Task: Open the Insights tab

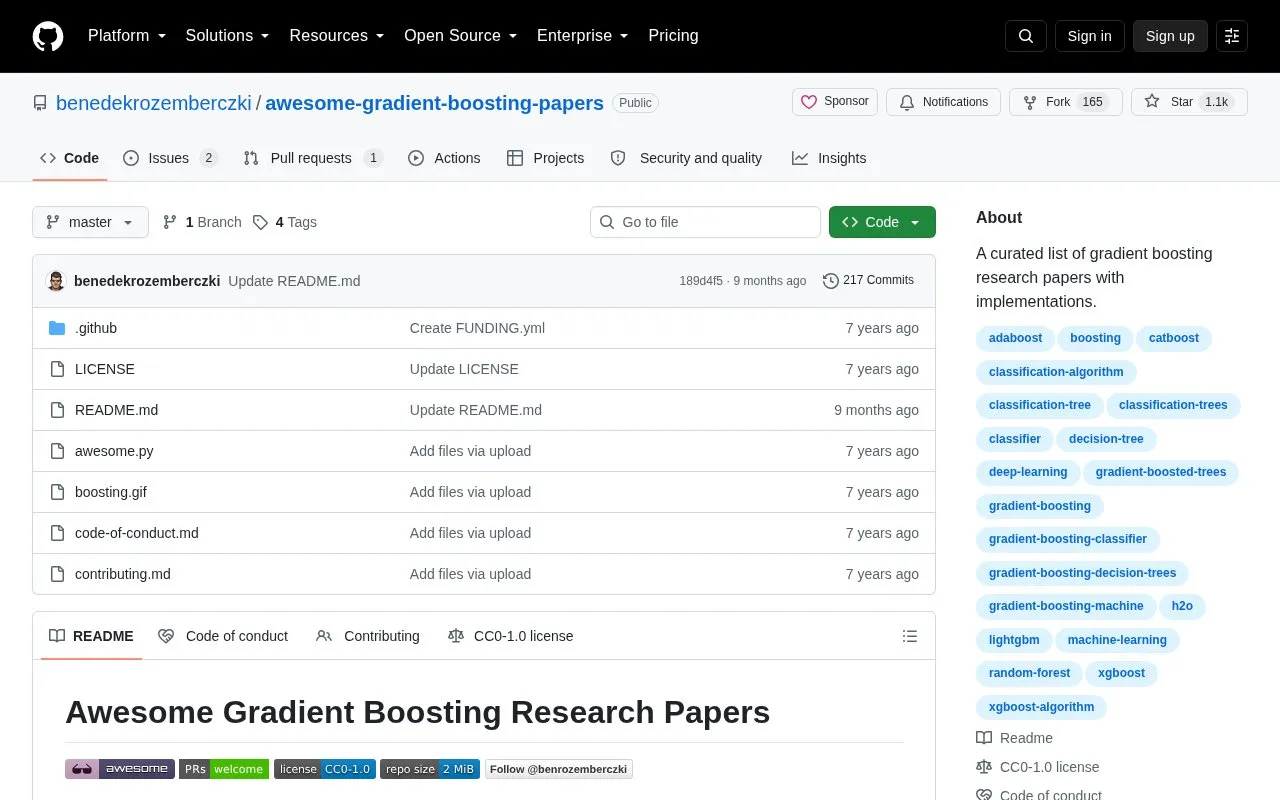Action: pyautogui.click(x=829, y=158)
